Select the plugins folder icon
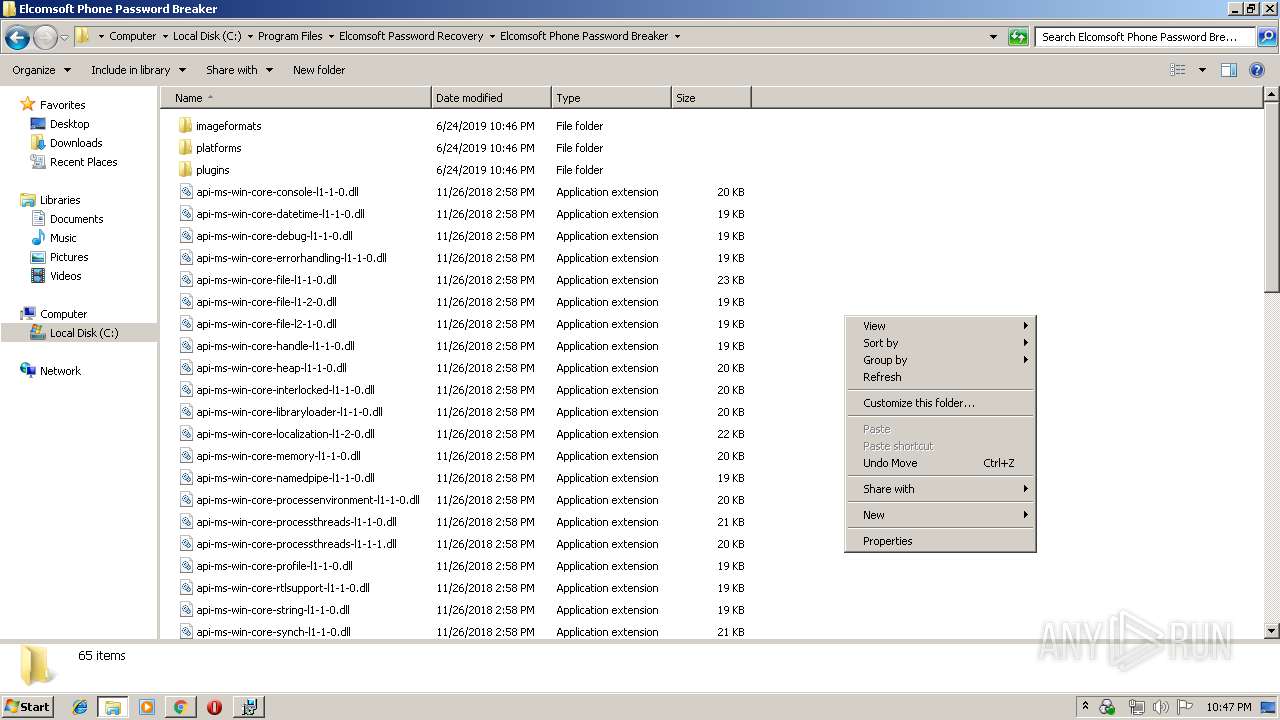This screenshot has height=720, width=1280. (185, 170)
